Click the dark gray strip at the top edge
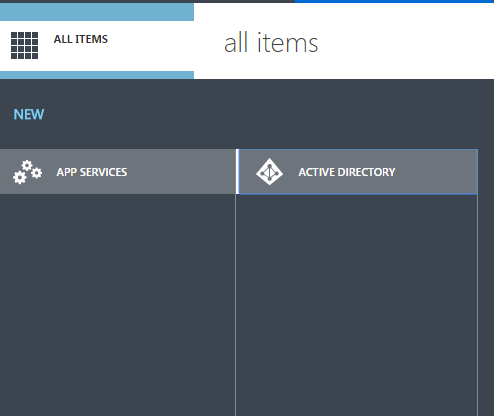The height and width of the screenshot is (416, 494). click(x=147, y=1)
